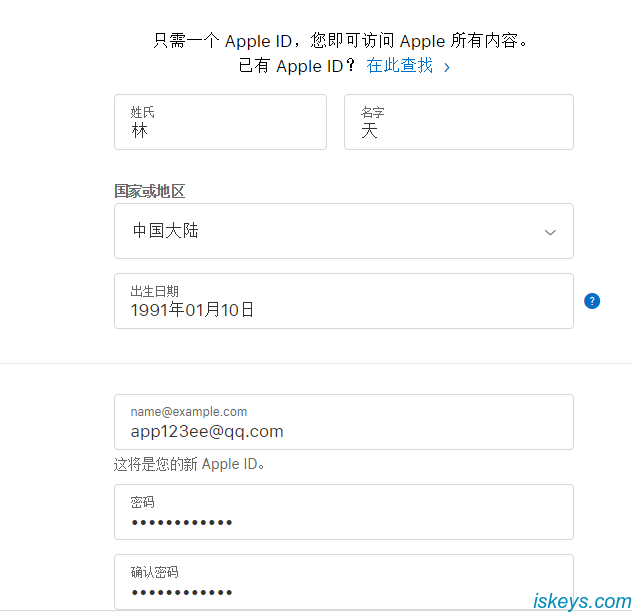The image size is (632, 612).
Task: Focus the 确认密码 confirm password field
Action: pos(343,582)
